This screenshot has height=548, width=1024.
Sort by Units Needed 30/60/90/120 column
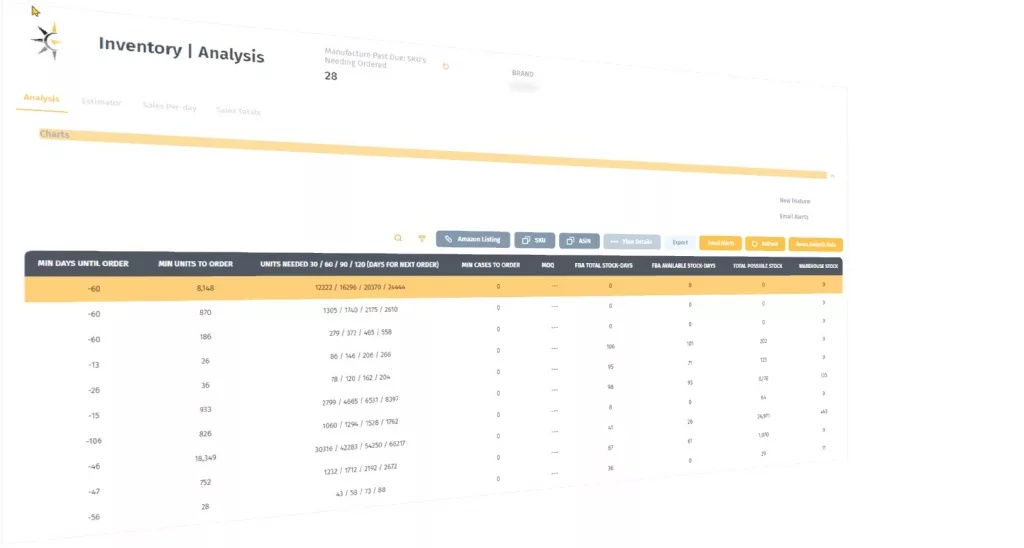click(x=349, y=265)
